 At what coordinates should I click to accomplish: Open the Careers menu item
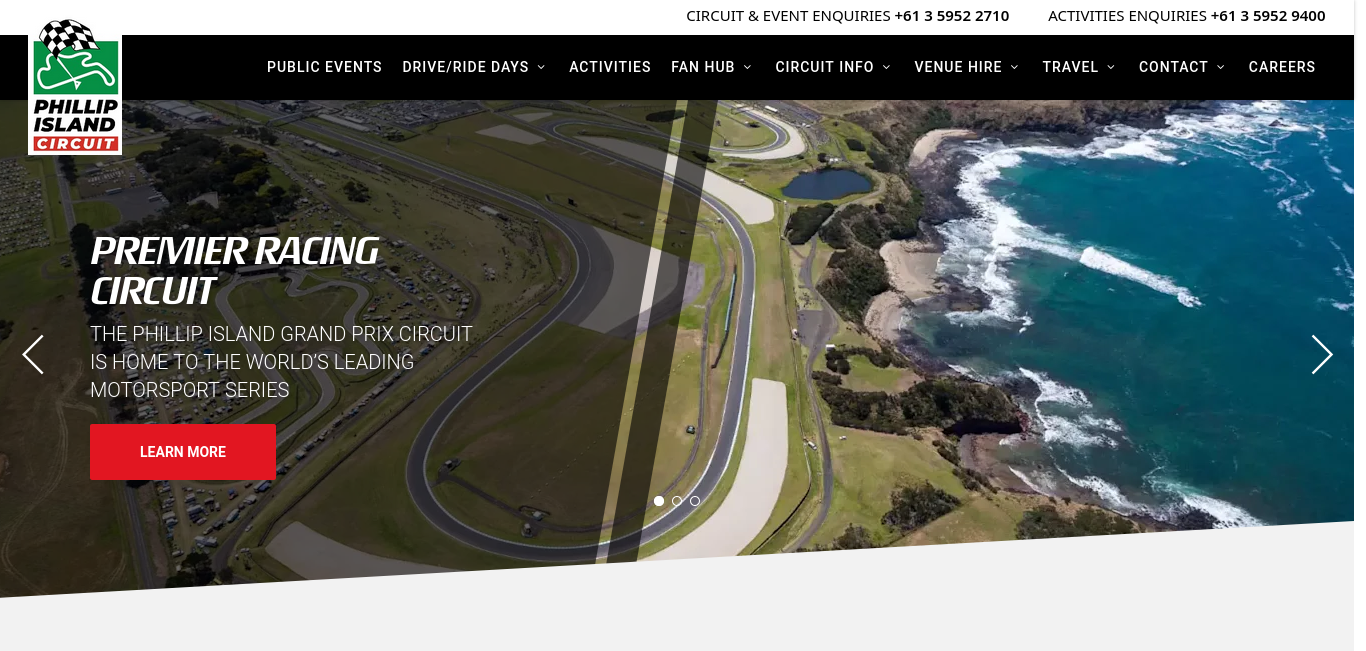click(x=1282, y=67)
